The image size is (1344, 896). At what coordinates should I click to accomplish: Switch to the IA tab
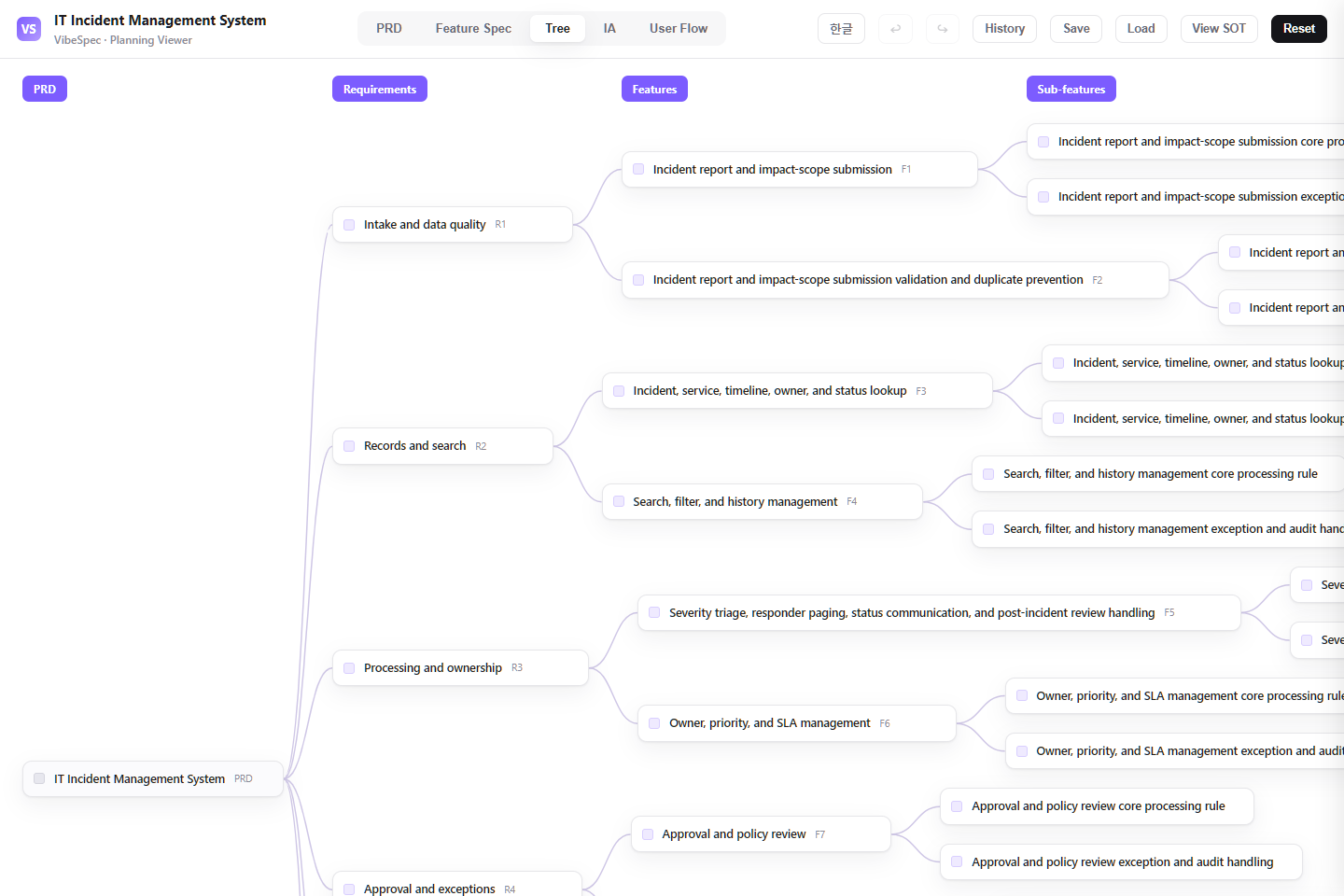pos(609,29)
